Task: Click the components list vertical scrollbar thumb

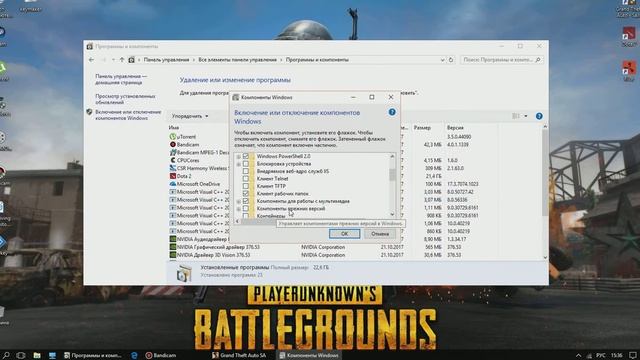Action: [x=392, y=174]
